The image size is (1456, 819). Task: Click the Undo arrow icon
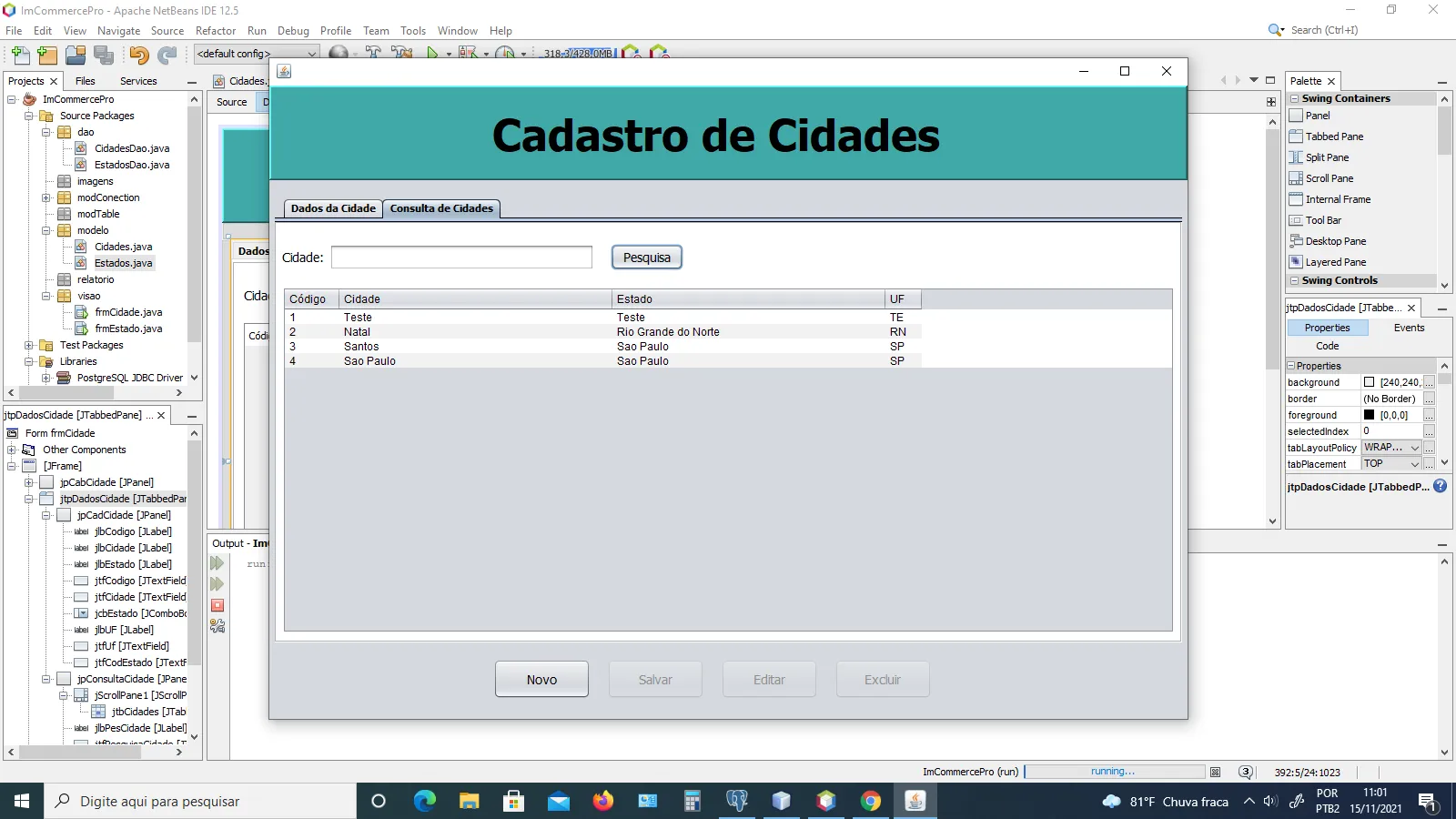[138, 55]
